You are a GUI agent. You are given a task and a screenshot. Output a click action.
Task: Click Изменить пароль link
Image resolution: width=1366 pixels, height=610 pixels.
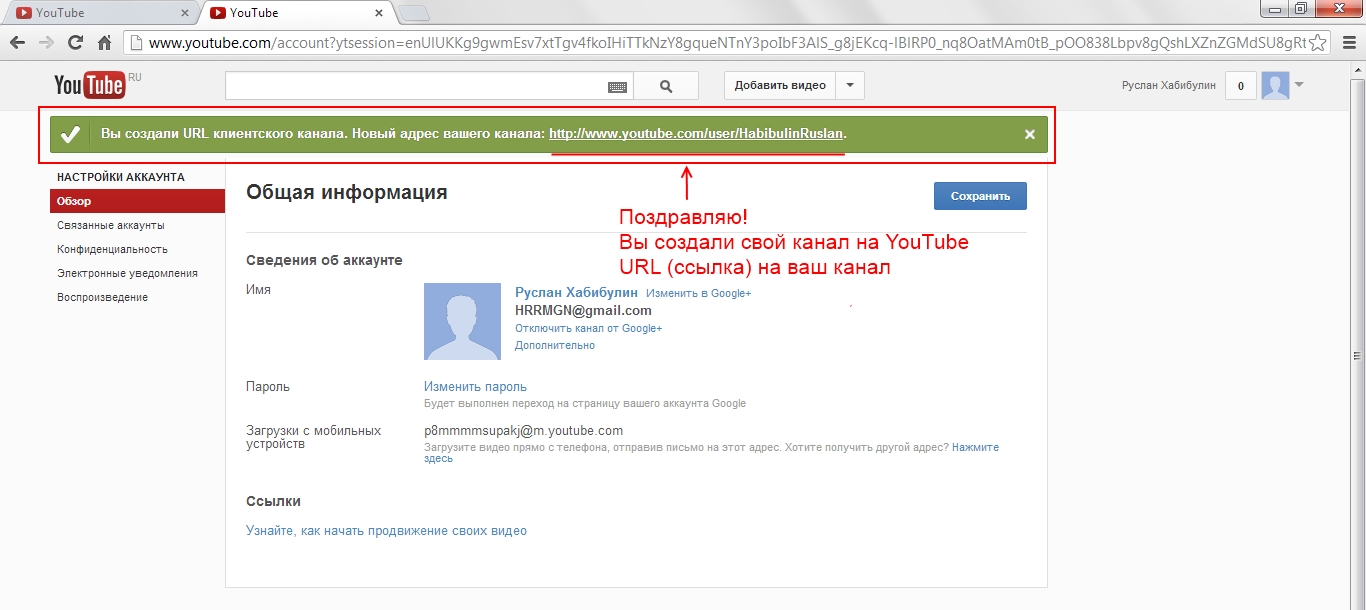click(x=475, y=387)
